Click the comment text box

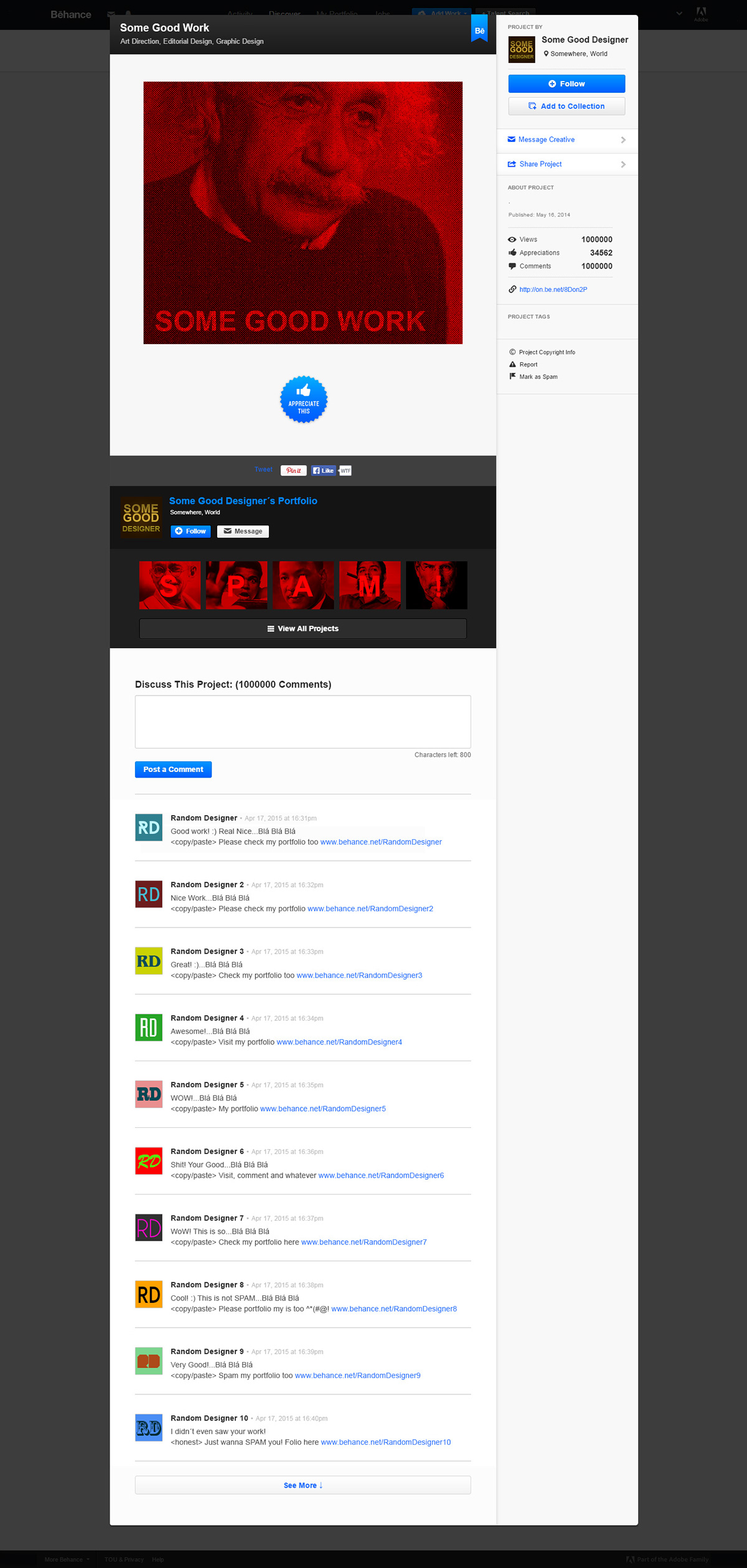[303, 721]
